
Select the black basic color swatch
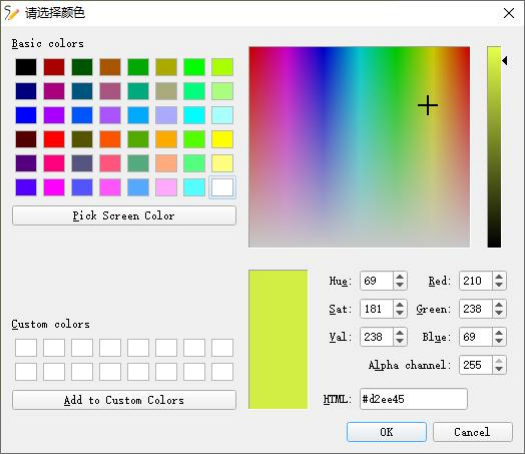[x=26, y=67]
